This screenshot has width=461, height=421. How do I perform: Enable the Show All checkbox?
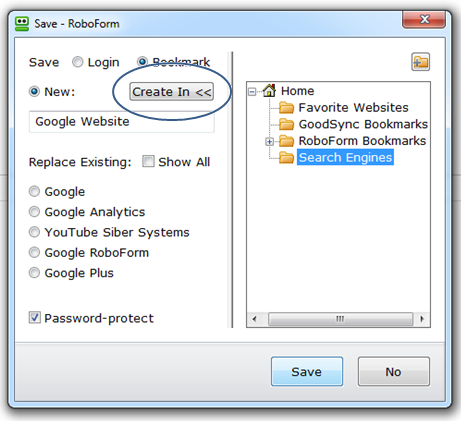click(148, 161)
